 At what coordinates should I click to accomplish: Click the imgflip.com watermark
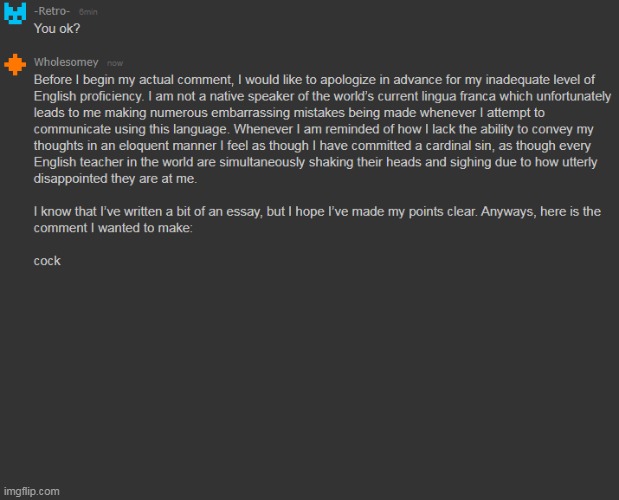31,491
